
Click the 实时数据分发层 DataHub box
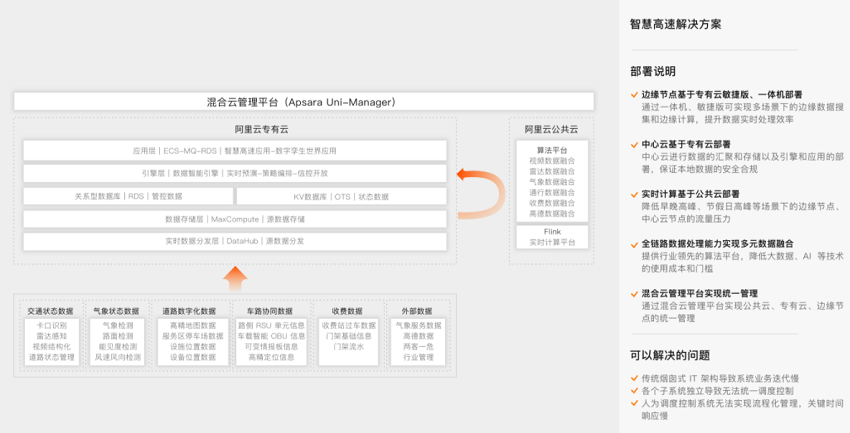pyautogui.click(x=235, y=241)
